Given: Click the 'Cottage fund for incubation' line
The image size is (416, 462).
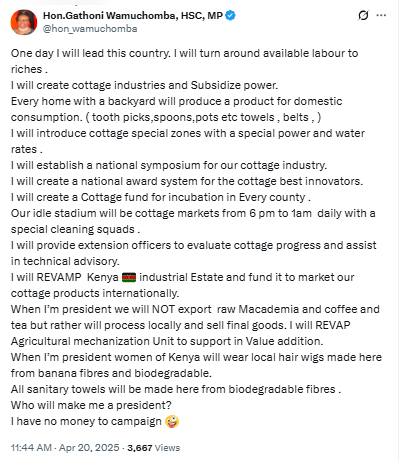Looking at the screenshot, I should pos(161,197).
